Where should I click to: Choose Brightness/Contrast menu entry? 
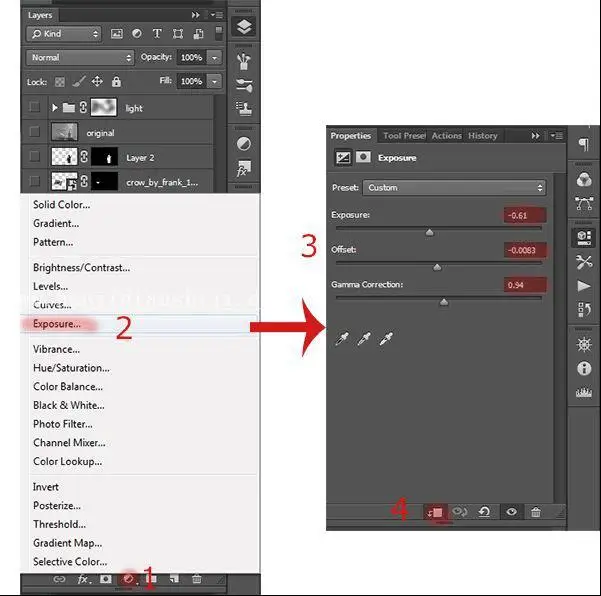point(82,268)
